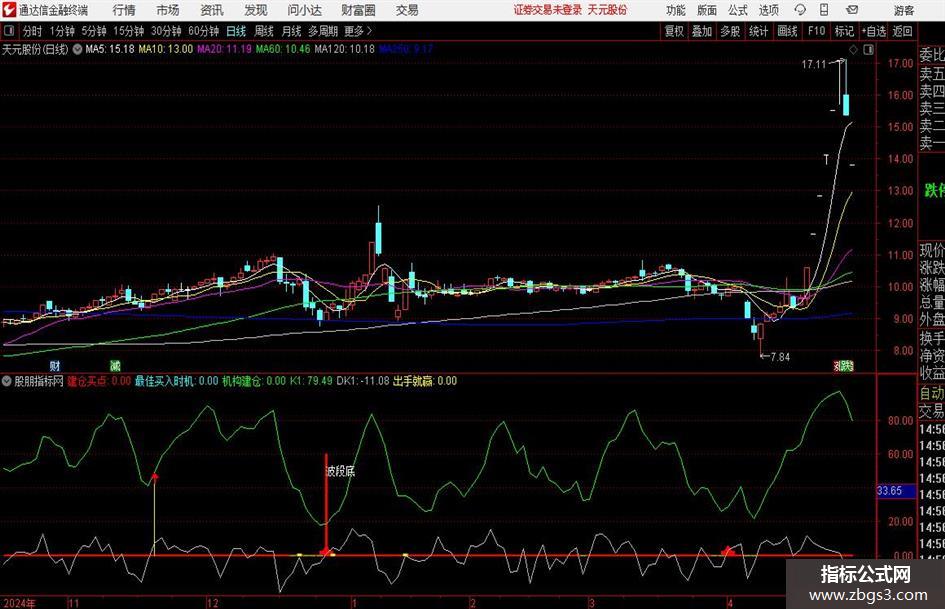Click the 通达信 red logo icon

coord(9,10)
